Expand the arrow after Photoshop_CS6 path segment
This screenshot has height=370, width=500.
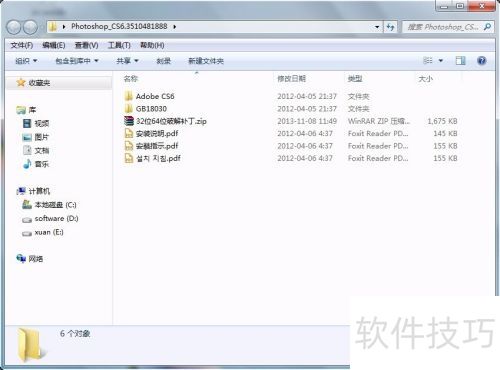[x=175, y=26]
